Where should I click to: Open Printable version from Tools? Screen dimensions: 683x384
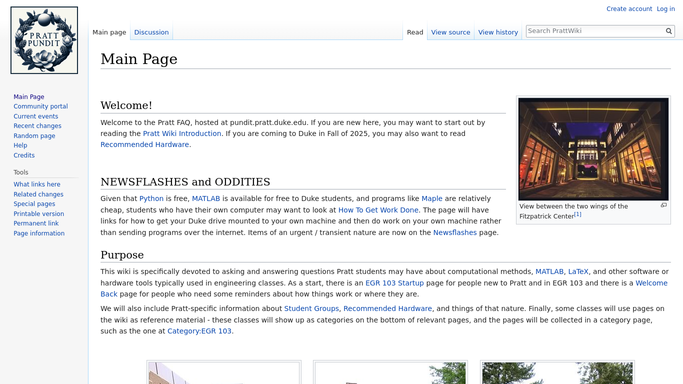[x=38, y=214]
